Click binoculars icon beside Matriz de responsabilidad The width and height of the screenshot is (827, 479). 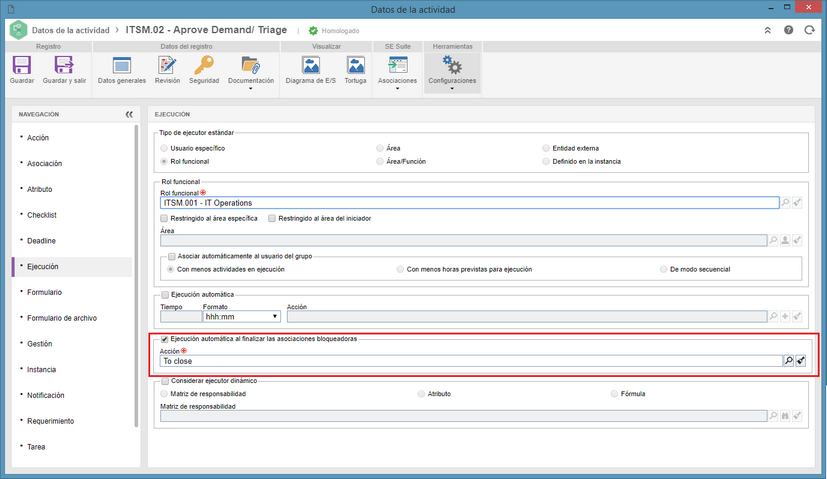coord(785,416)
